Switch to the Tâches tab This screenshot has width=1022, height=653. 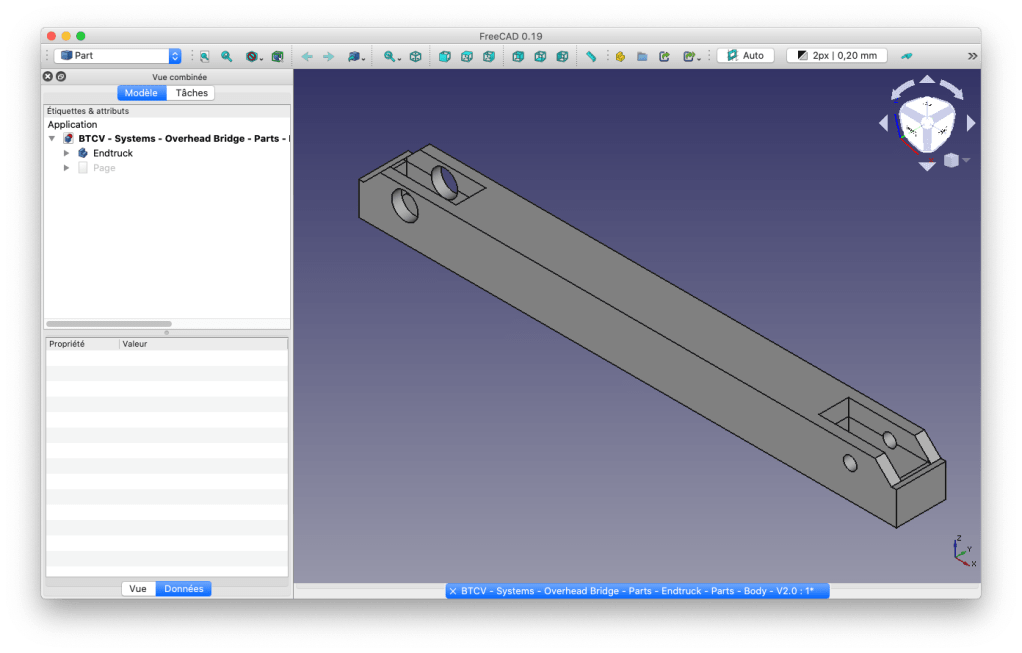191,93
